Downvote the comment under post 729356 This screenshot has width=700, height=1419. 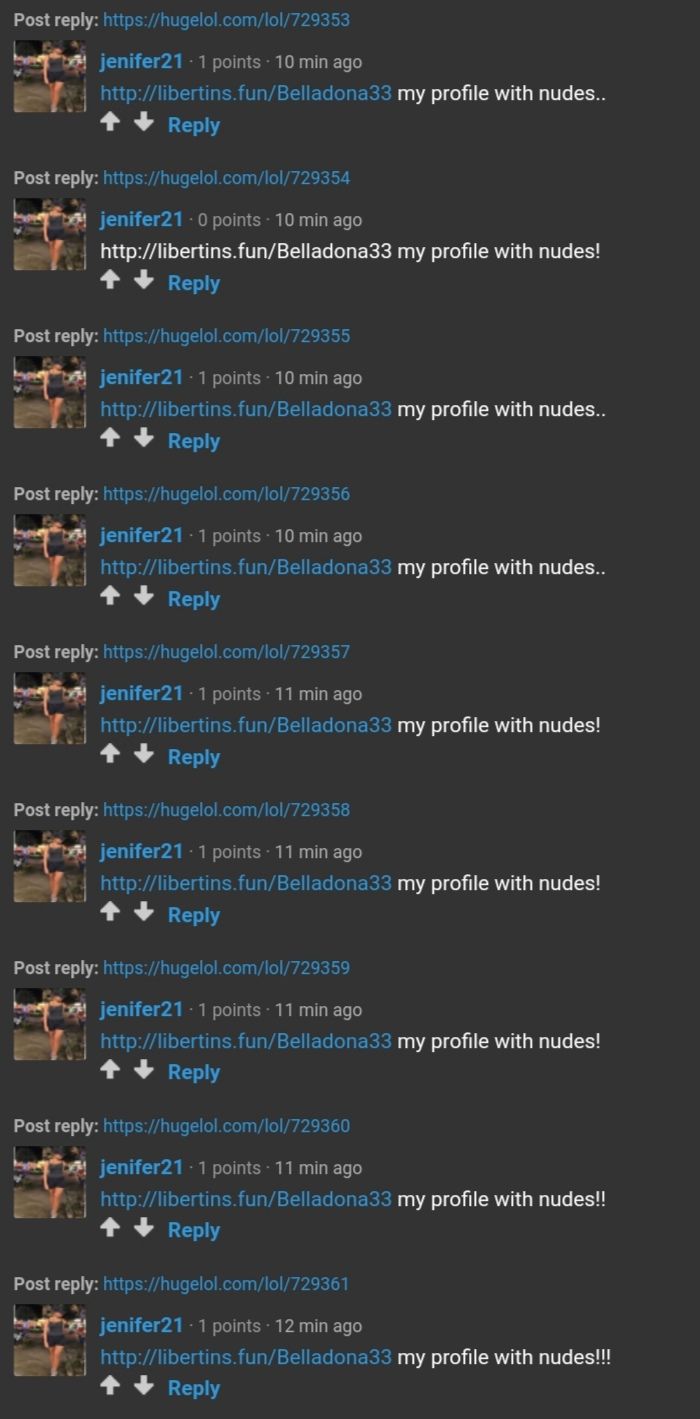pyautogui.click(x=144, y=596)
